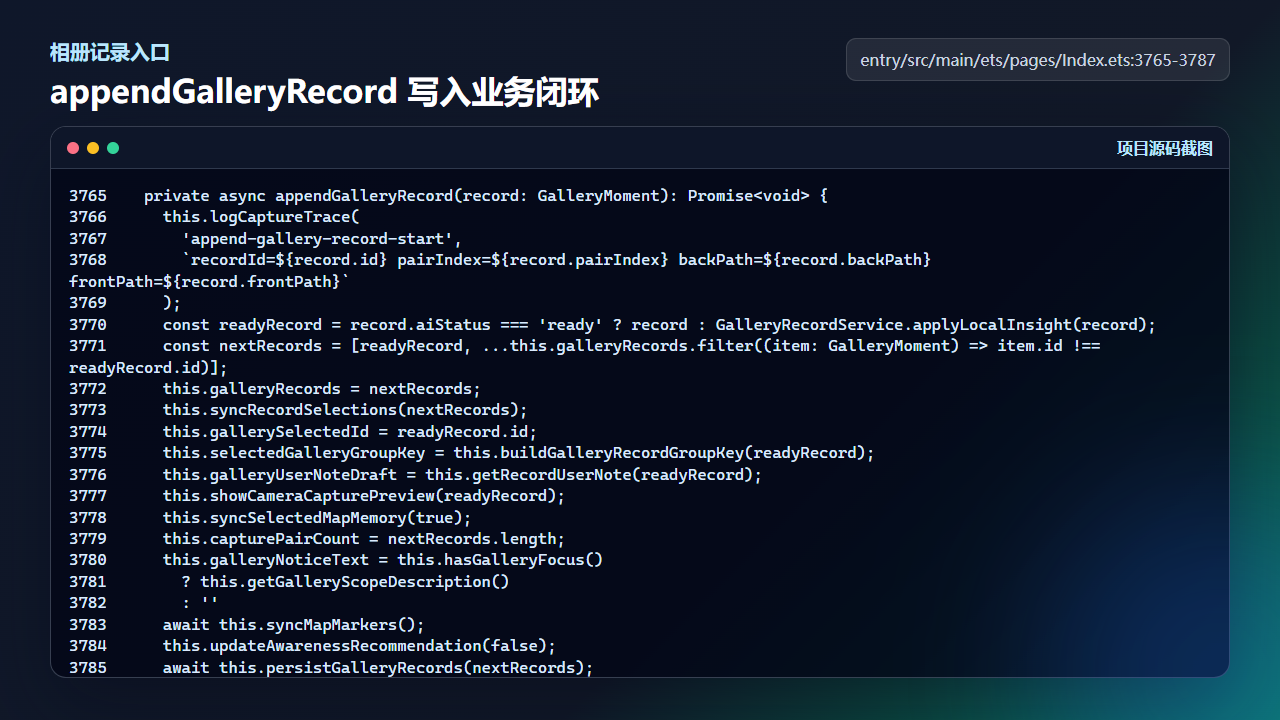Click the green dot in code window
This screenshot has height=720, width=1280.
pyautogui.click(x=113, y=148)
